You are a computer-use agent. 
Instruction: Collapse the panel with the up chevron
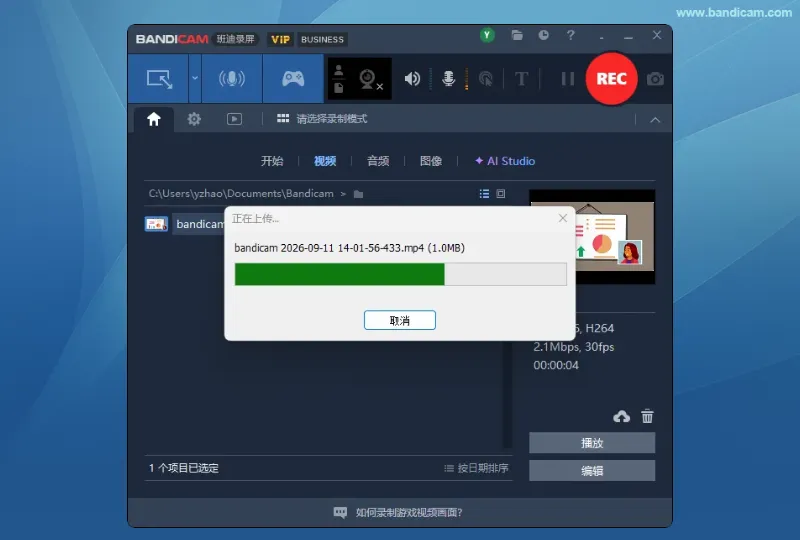[x=655, y=120]
